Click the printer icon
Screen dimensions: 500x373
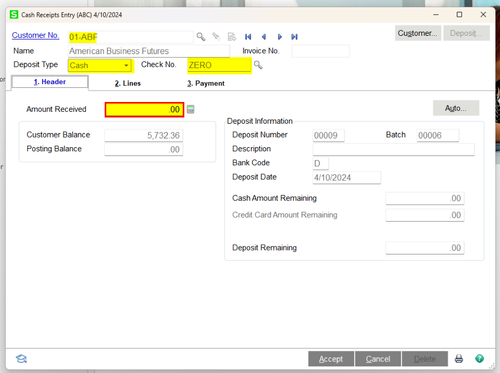[x=459, y=359]
